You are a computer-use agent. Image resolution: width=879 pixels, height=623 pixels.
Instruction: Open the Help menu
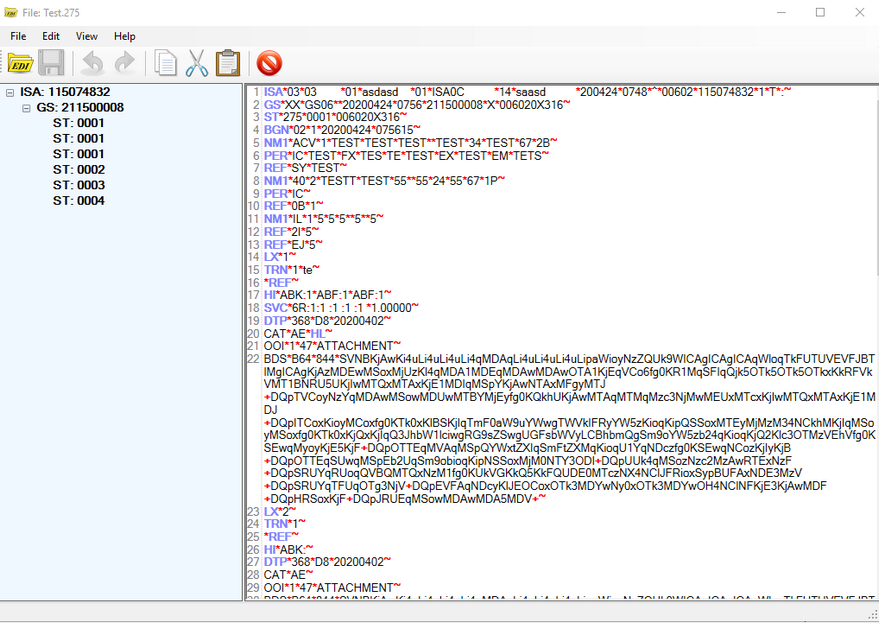[124, 36]
